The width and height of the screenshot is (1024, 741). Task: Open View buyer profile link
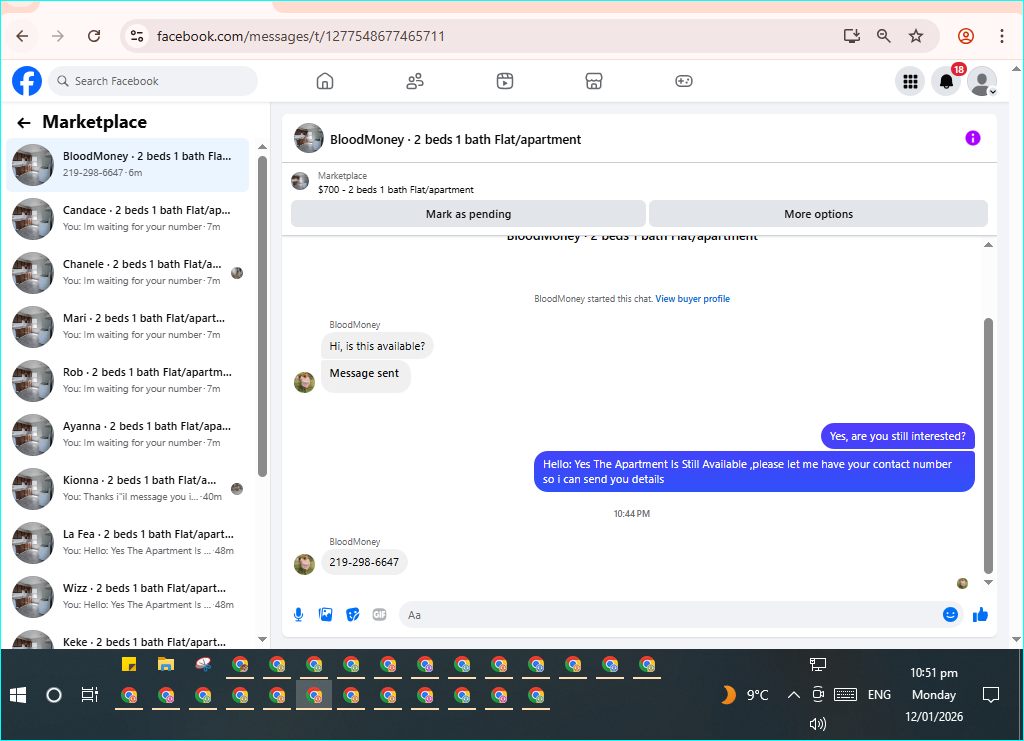click(692, 298)
